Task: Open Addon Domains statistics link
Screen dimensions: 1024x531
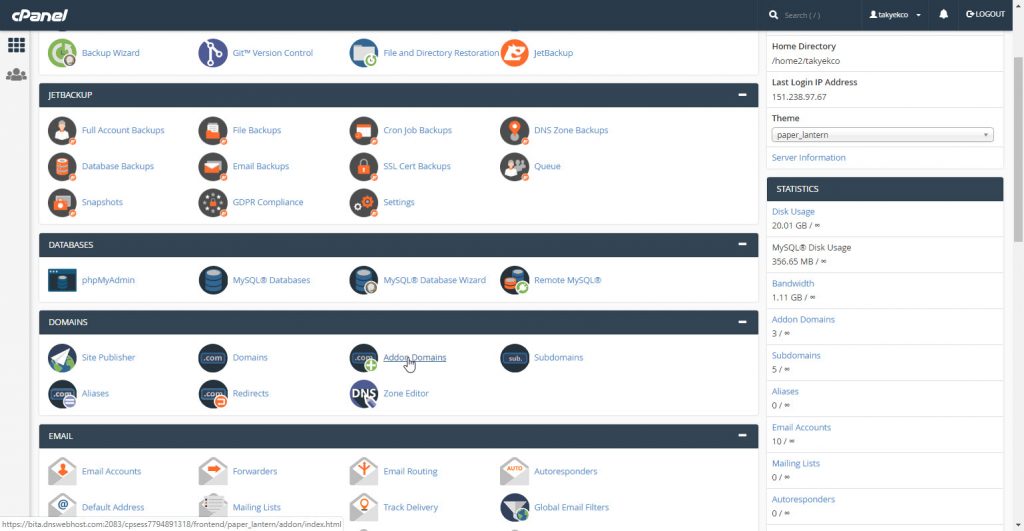Action: (803, 320)
